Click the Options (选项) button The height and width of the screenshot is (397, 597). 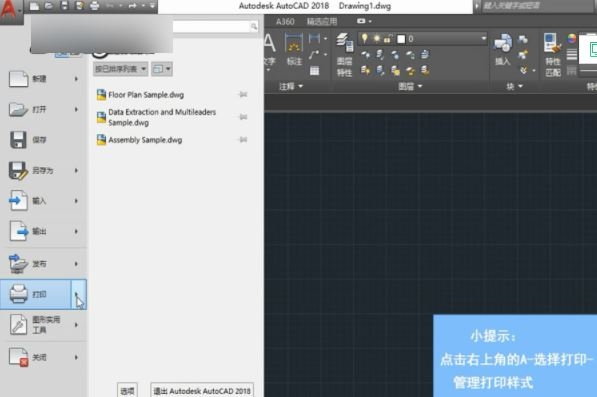coord(127,390)
